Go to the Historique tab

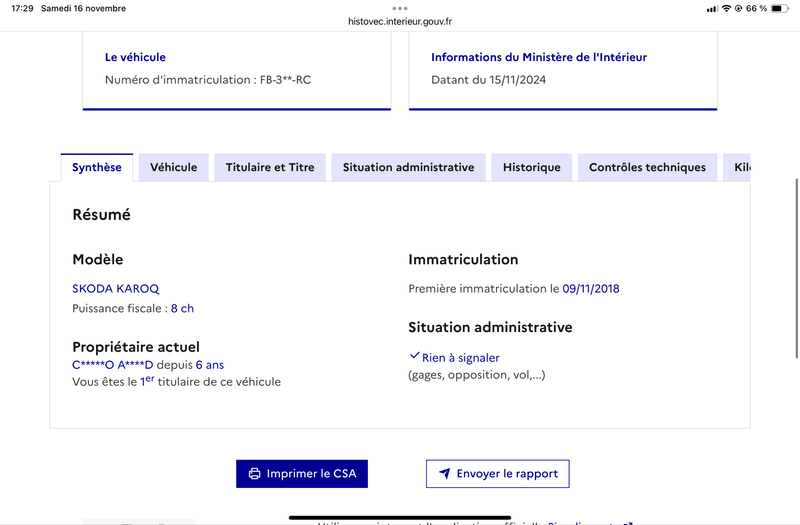pyautogui.click(x=532, y=167)
